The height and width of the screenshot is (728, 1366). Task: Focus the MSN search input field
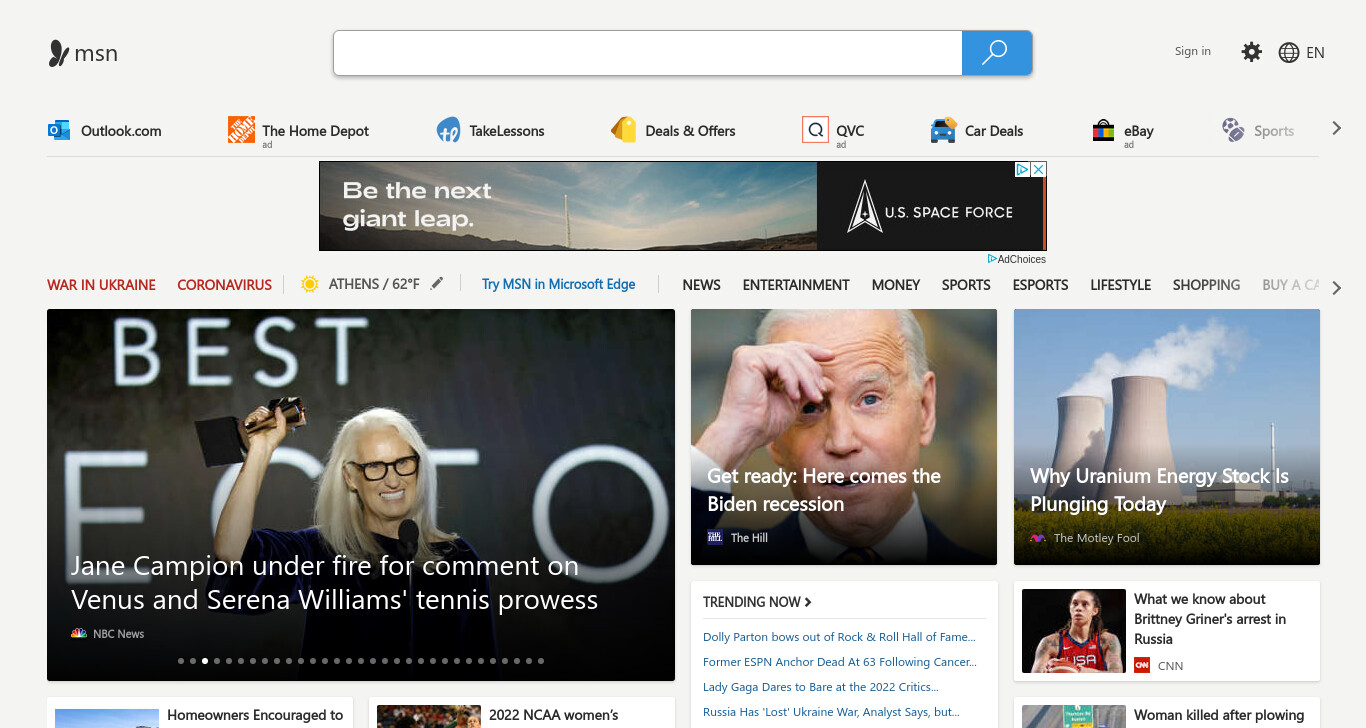[x=648, y=53]
